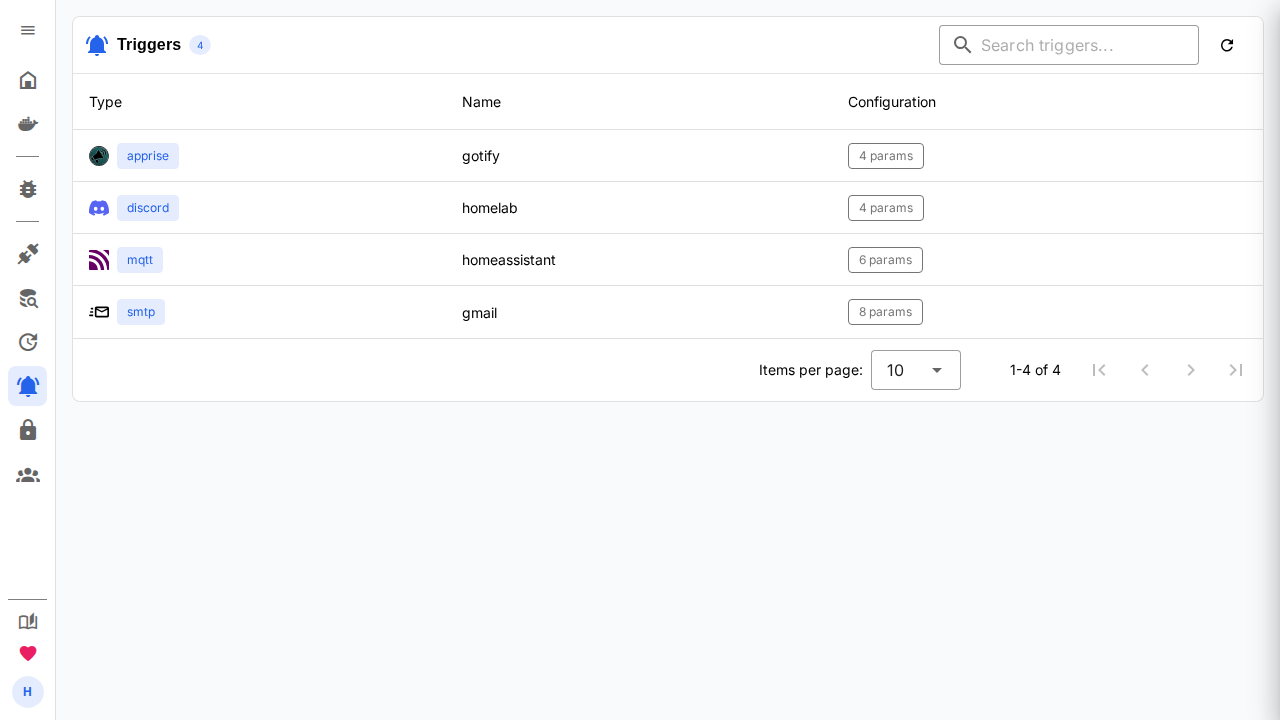Open the hamburger navigation menu

point(28,30)
